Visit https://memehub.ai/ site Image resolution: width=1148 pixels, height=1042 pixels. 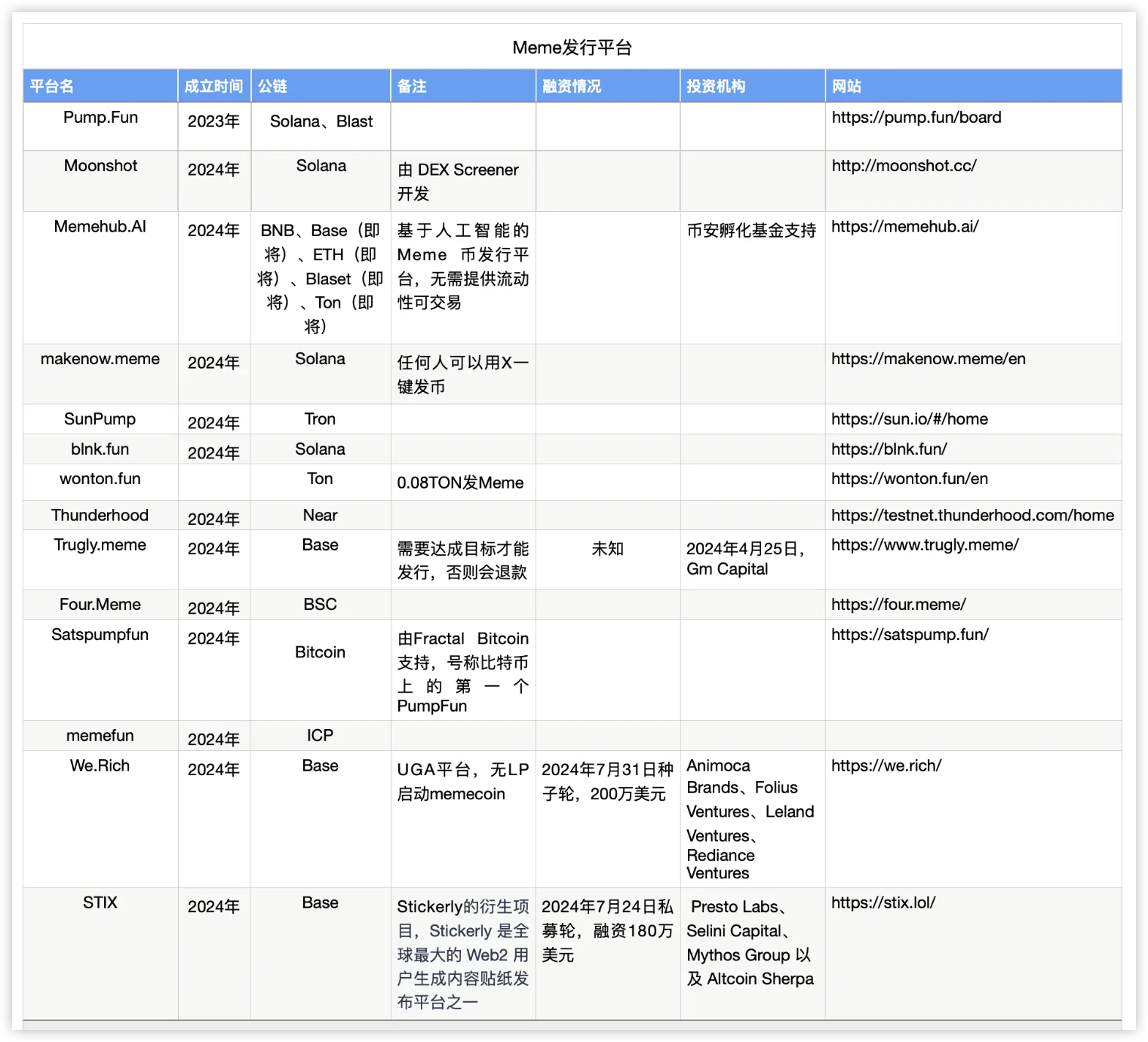903,227
